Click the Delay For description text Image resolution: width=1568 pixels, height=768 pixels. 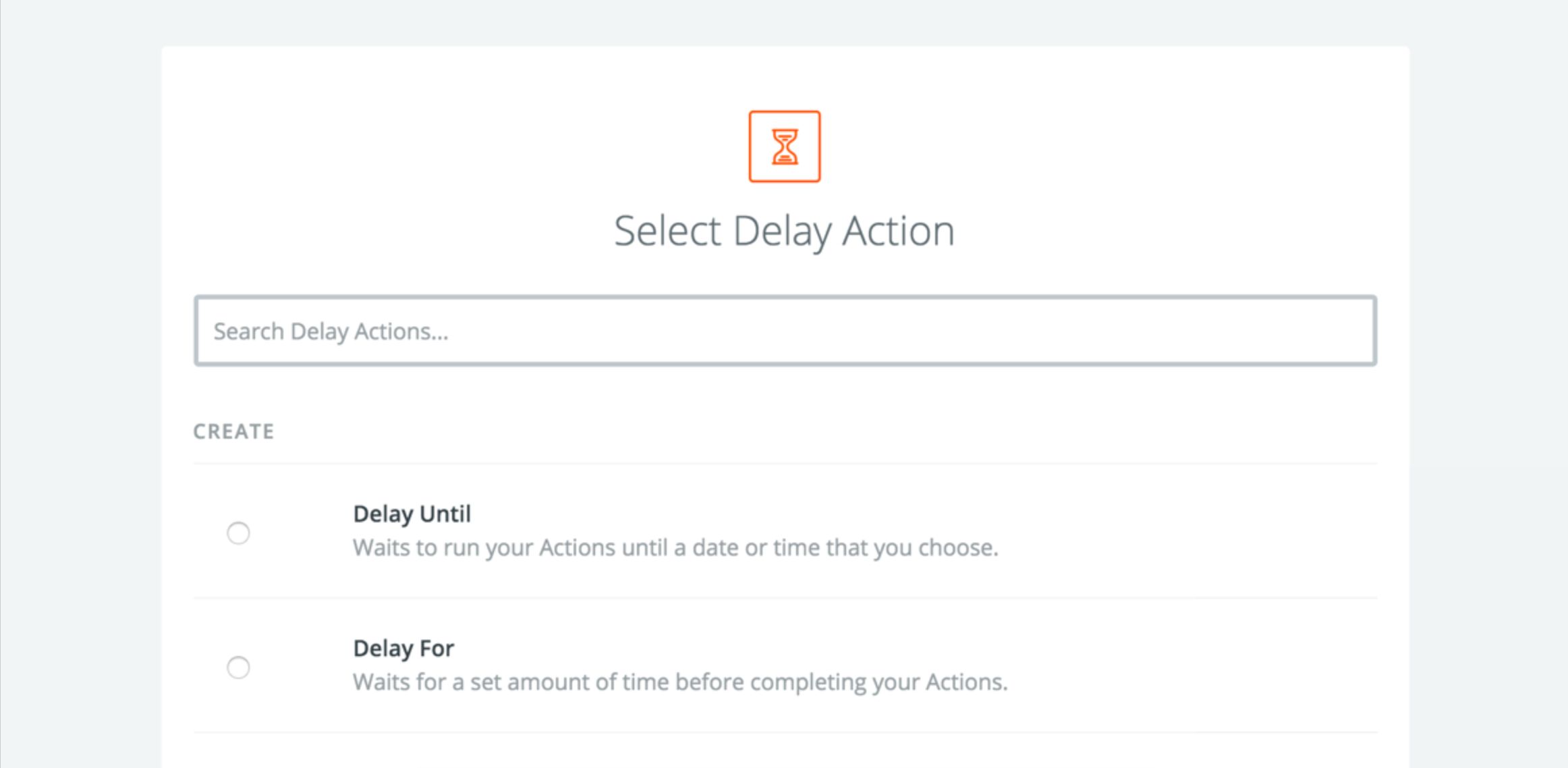click(680, 682)
